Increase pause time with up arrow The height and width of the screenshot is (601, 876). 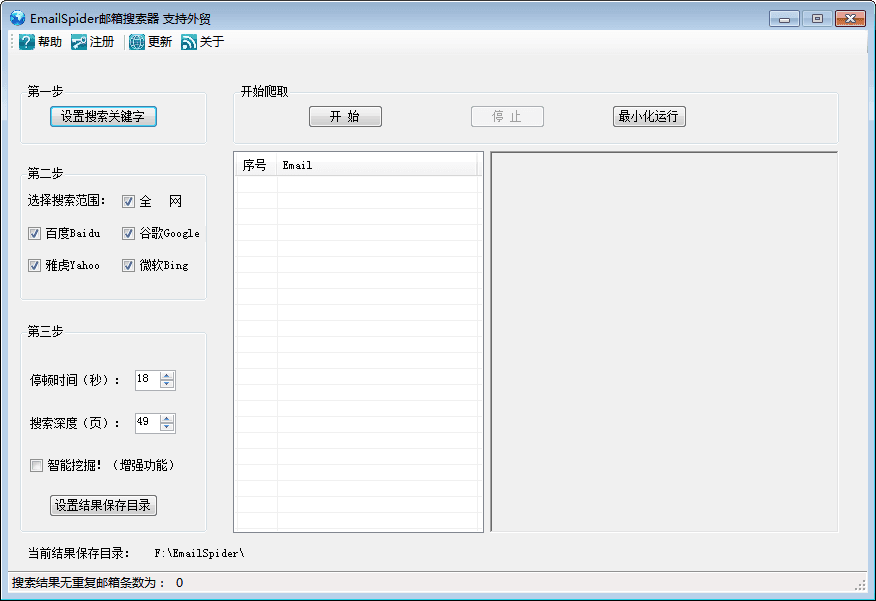(x=167, y=375)
